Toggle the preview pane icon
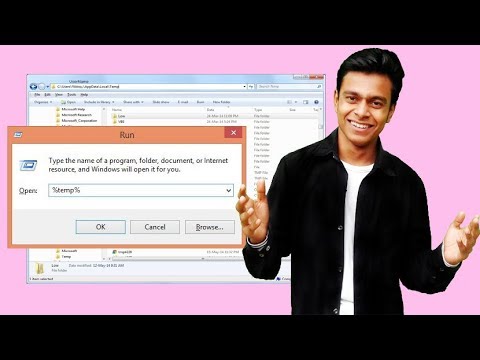Screen dimensions: 480x360 (x=306, y=102)
